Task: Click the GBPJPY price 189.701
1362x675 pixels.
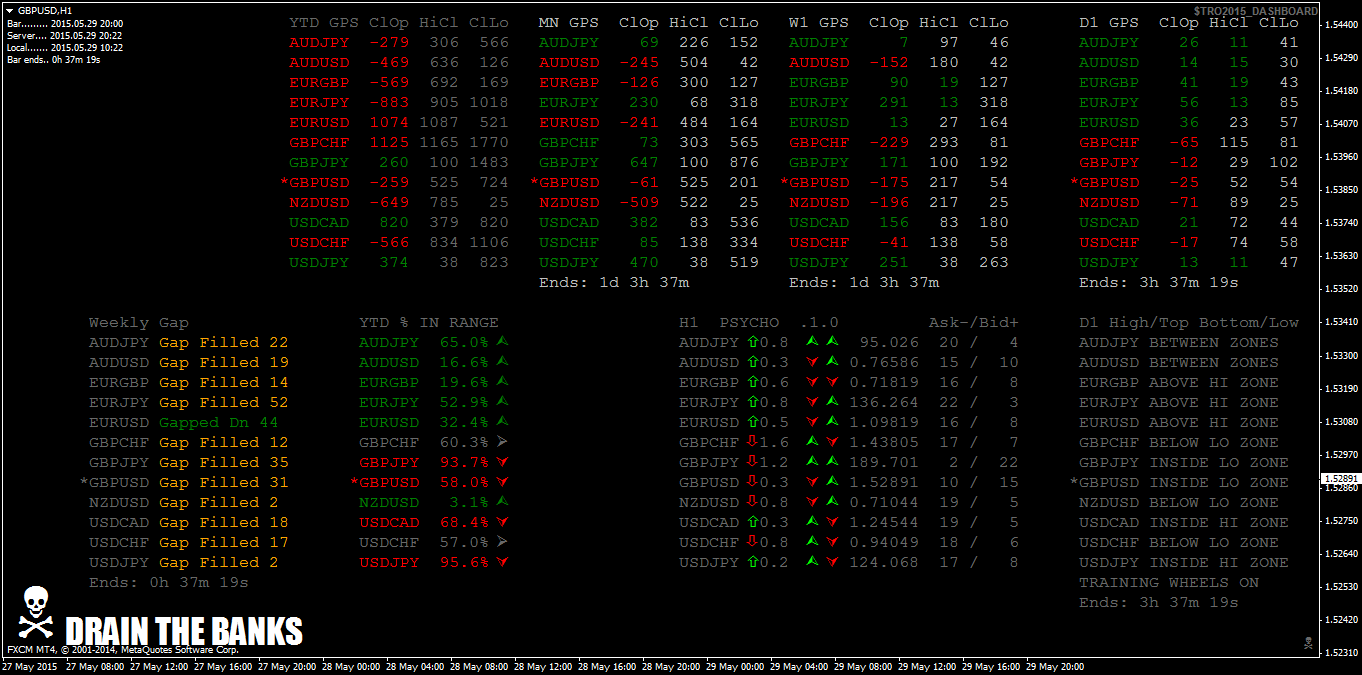Action: pos(884,462)
